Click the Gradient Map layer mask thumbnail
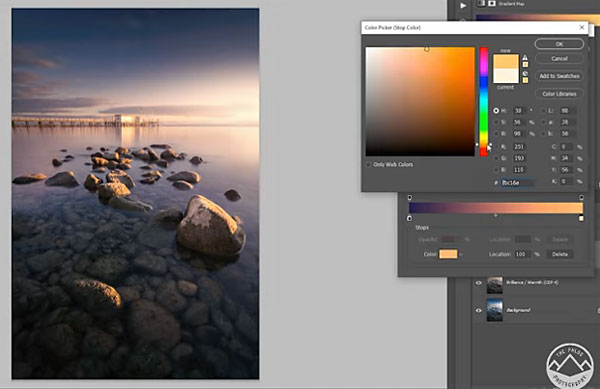600x389 pixels. (492, 3)
